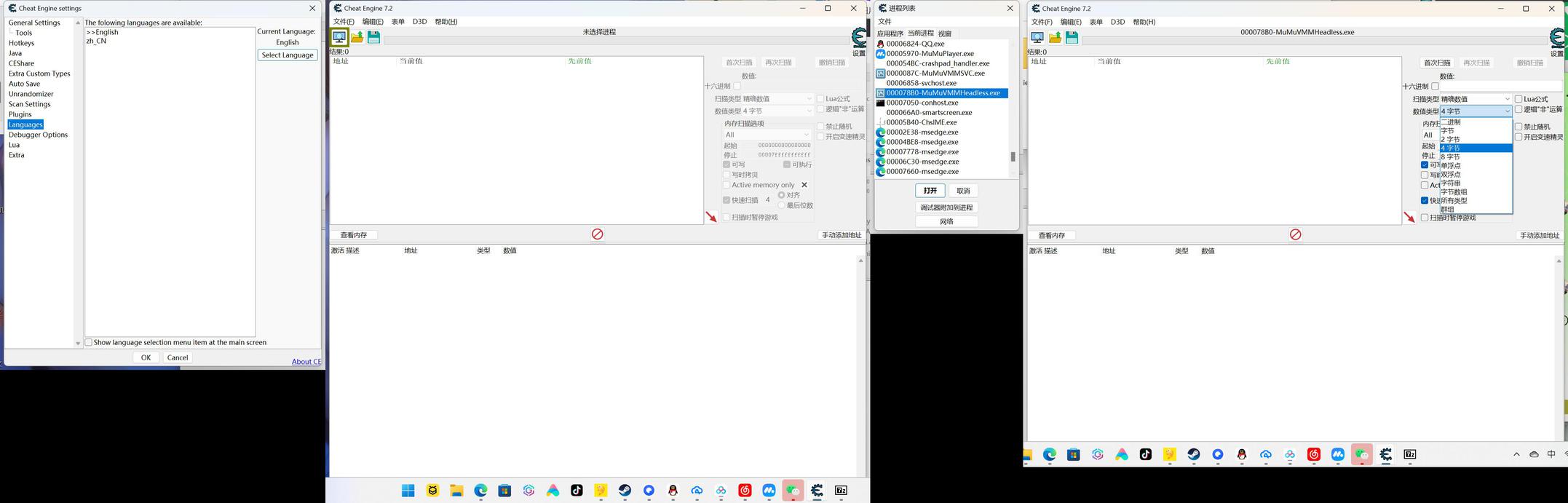The image size is (1568, 503).
Task: Switch to 应用程序 tab in 进程列表
Action: coord(890,33)
